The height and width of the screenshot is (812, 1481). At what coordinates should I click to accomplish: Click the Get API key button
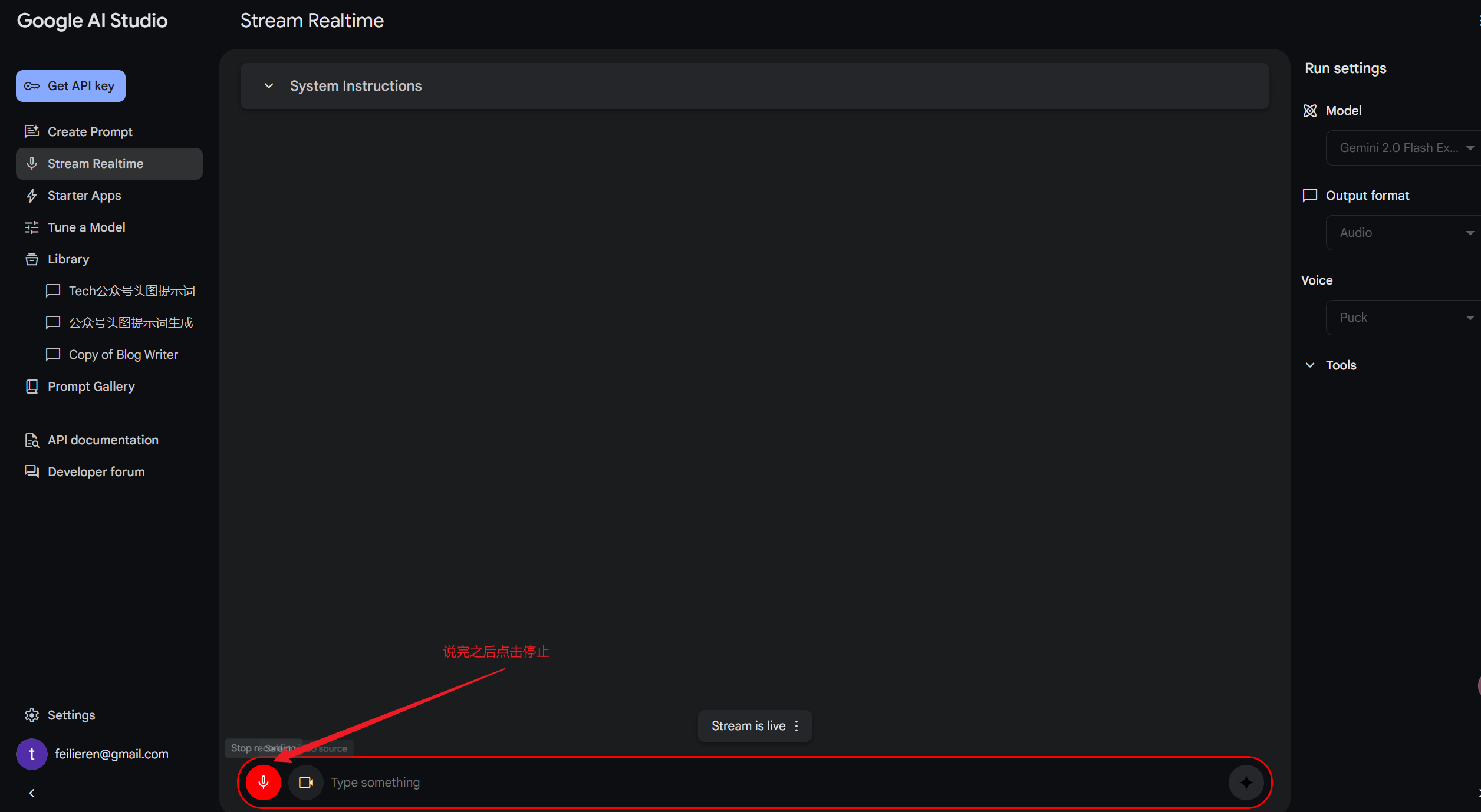pos(71,86)
